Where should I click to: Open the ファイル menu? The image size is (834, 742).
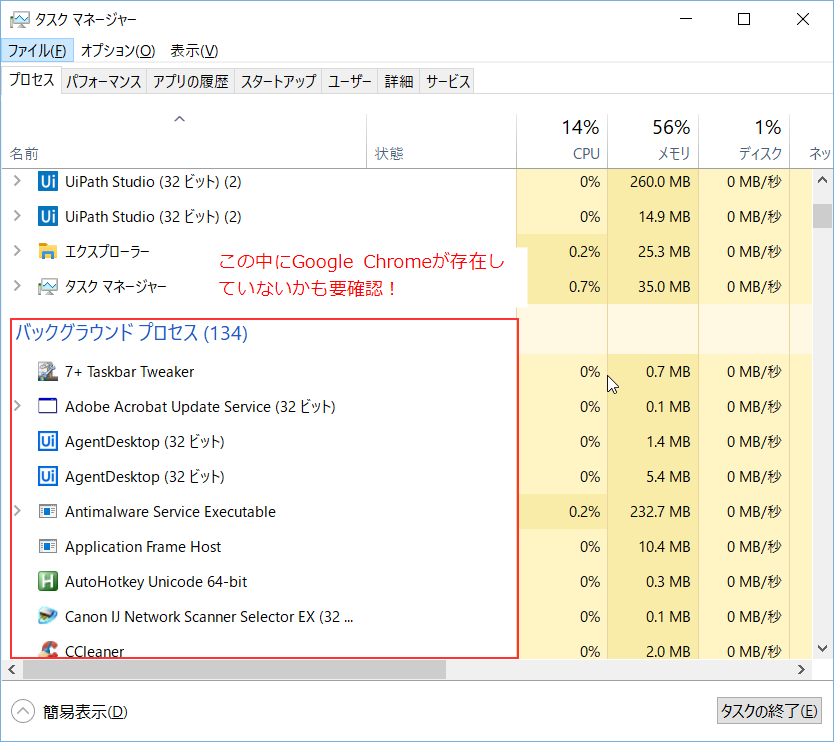(37, 51)
